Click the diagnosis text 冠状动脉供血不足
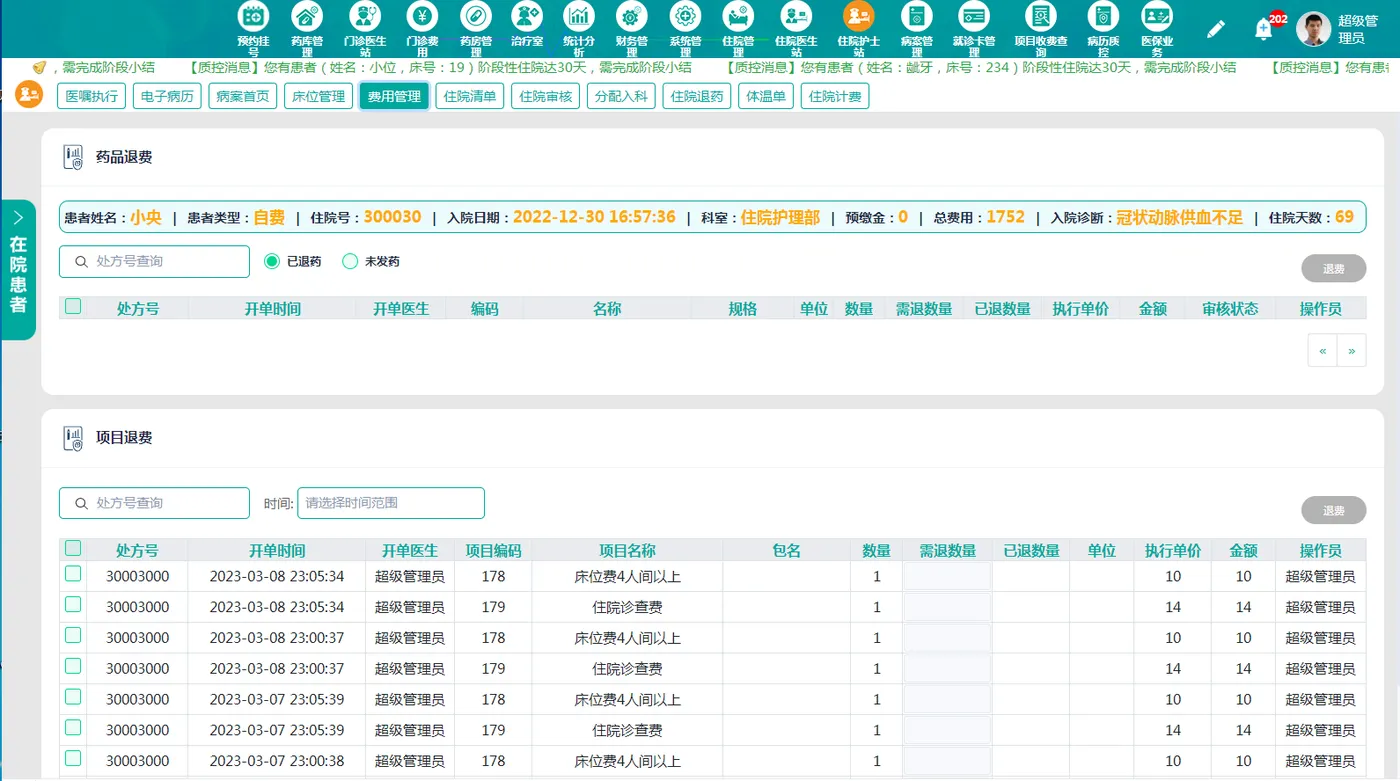This screenshot has width=1400, height=781. click(x=1179, y=217)
